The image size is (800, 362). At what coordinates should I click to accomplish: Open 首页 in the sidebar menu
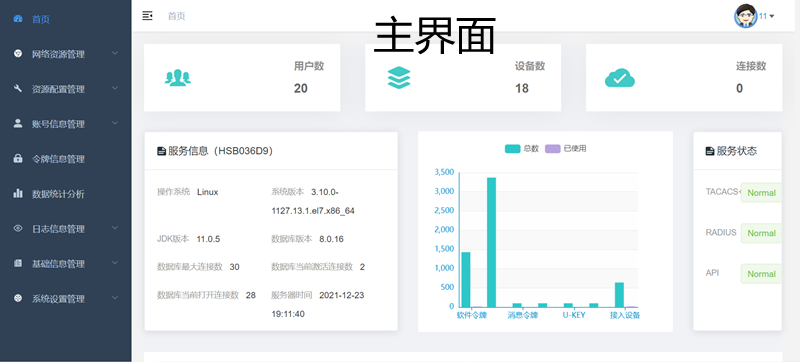[x=65, y=19]
